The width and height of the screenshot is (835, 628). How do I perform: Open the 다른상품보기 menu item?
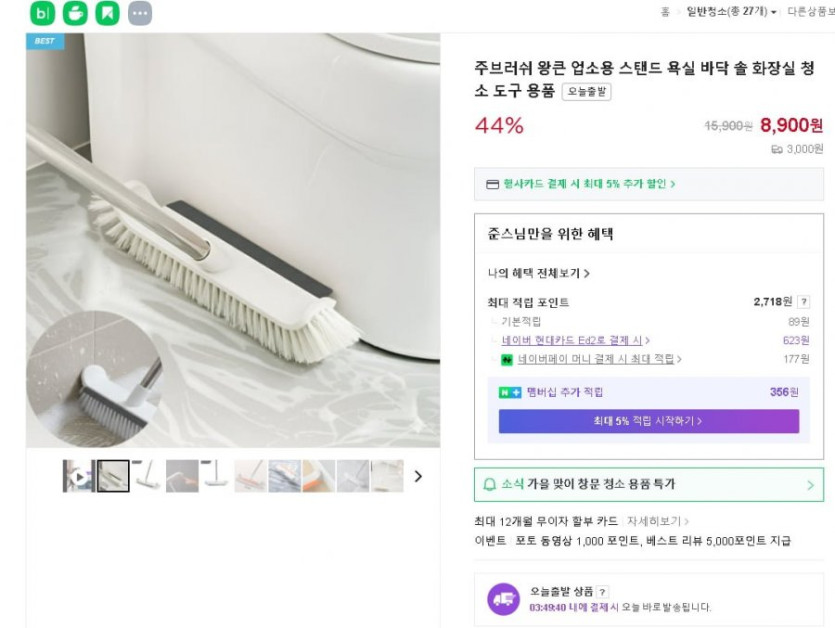(811, 11)
